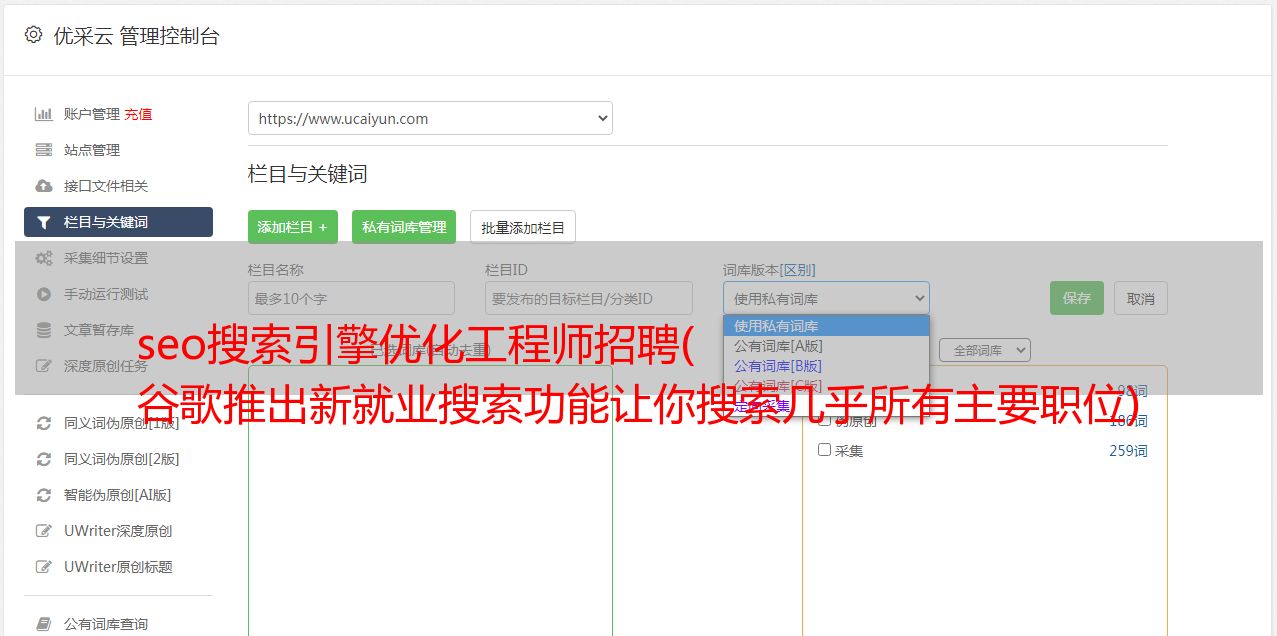Screen dimensions: 1277x636
Task: Focus the 栏目ID input field
Action: coord(589,298)
